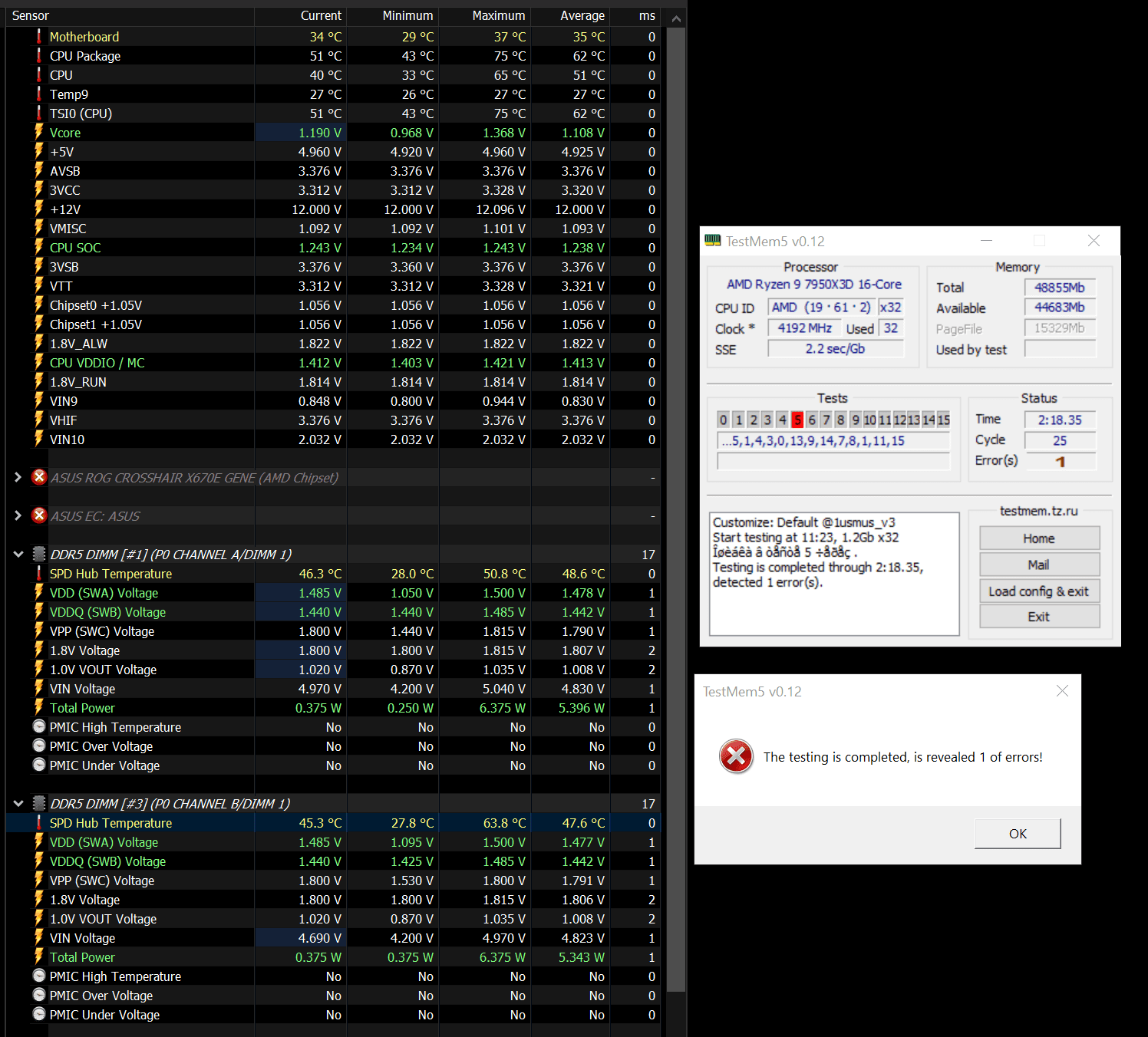This screenshot has height=1037, width=1148.
Task: Click the Time value 2:18.35 field
Action: pyautogui.click(x=1061, y=420)
